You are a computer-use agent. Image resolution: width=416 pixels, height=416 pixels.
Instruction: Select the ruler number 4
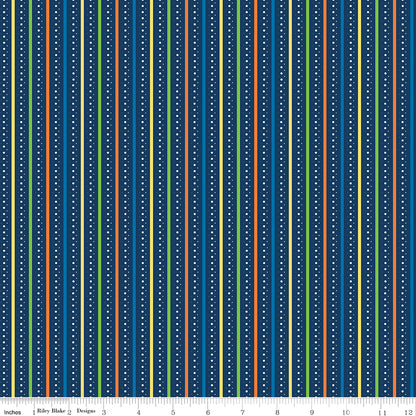point(138,412)
